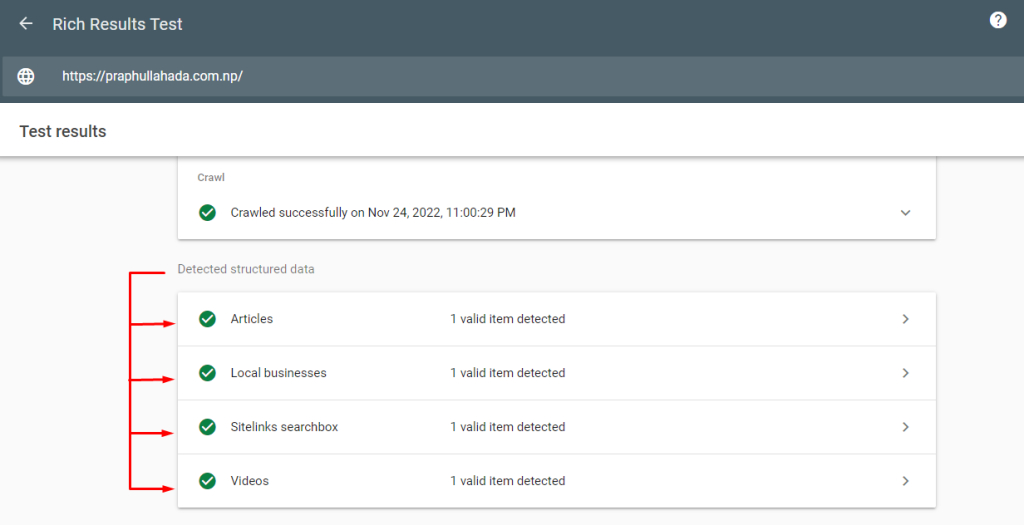This screenshot has height=525, width=1024.
Task: Click the green checkmark next to Local businesses
Action: point(207,373)
